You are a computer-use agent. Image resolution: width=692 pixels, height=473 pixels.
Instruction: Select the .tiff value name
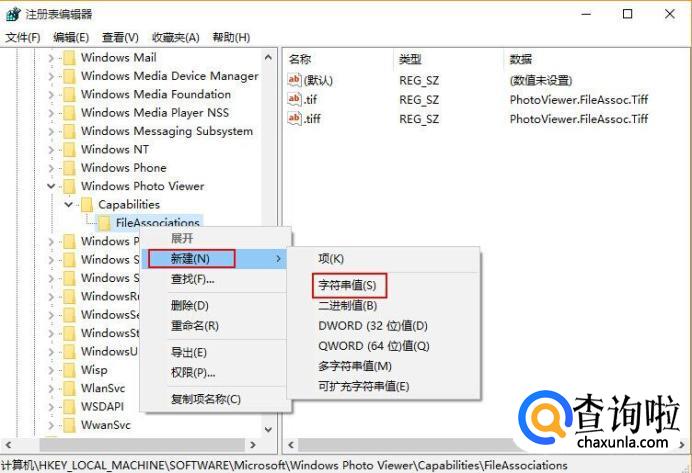[x=312, y=119]
